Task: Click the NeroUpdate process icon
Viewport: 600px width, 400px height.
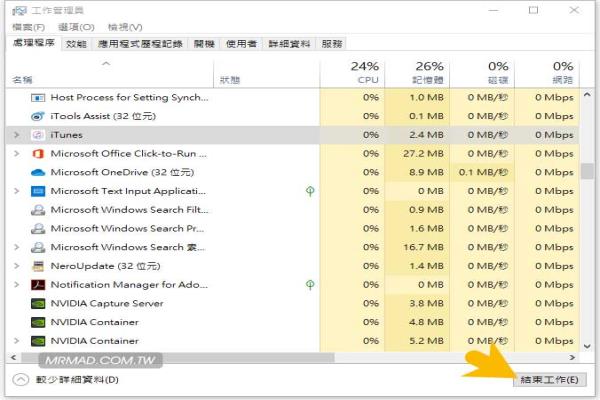Action: click(38, 266)
